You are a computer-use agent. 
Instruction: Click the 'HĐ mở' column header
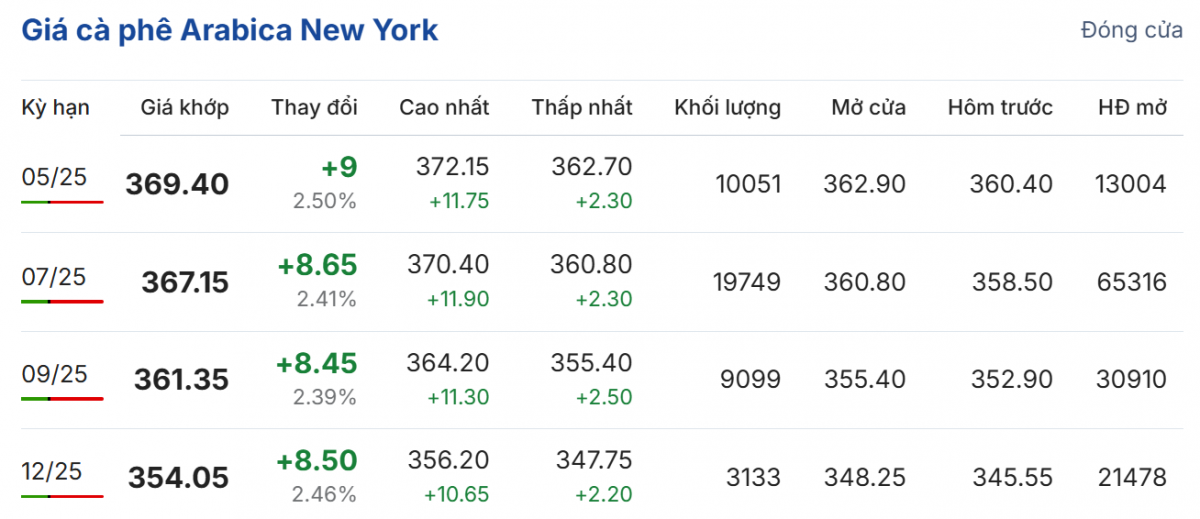(x=1132, y=108)
